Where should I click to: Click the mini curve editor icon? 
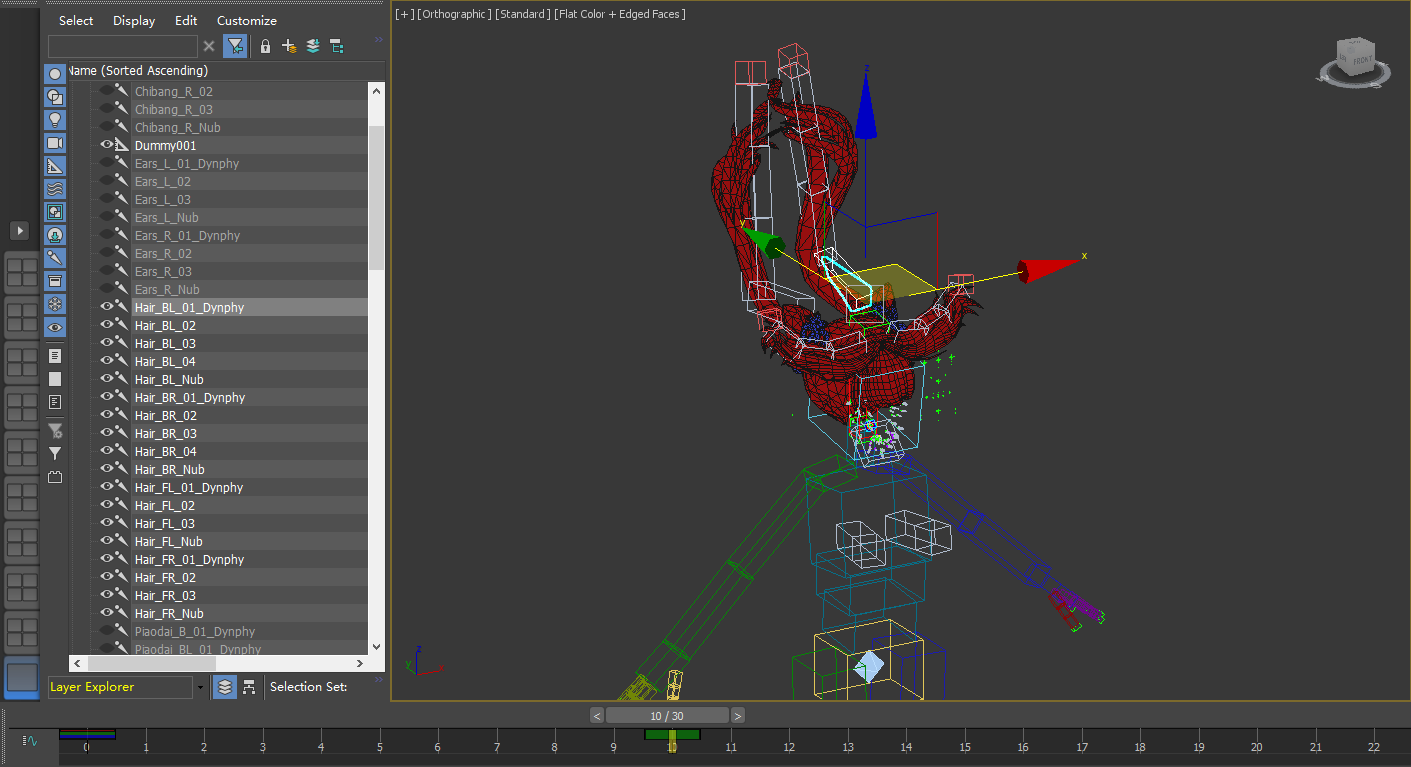31,741
